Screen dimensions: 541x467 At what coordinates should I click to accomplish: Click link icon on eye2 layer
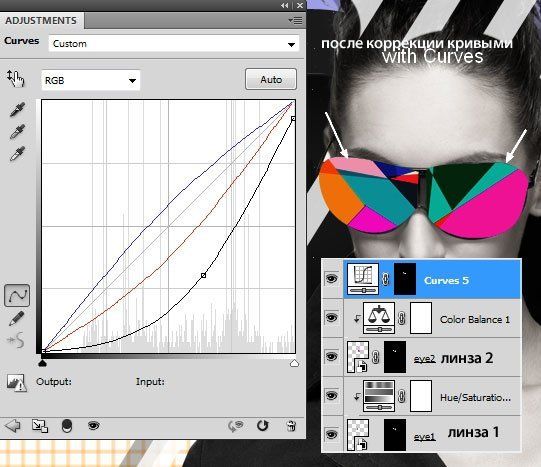coord(376,357)
